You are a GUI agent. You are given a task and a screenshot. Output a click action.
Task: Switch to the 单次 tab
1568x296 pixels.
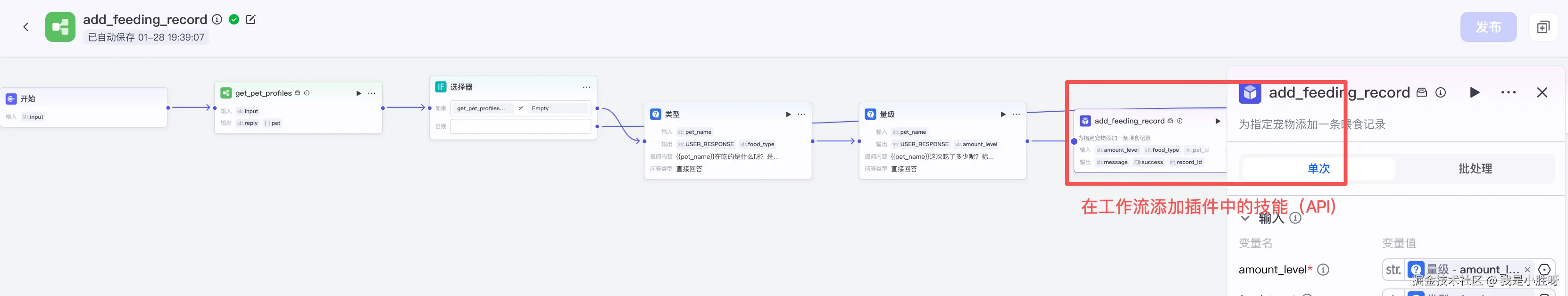pyautogui.click(x=1318, y=168)
